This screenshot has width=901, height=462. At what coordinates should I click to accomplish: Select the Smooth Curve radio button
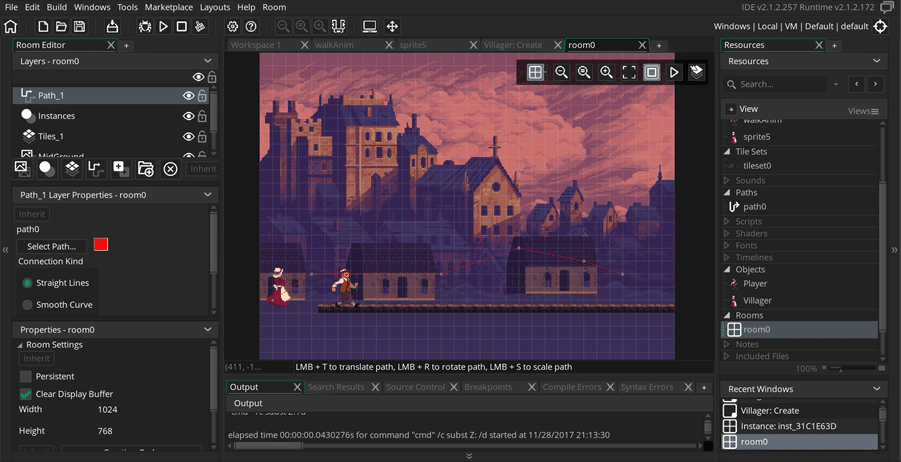click(x=28, y=305)
